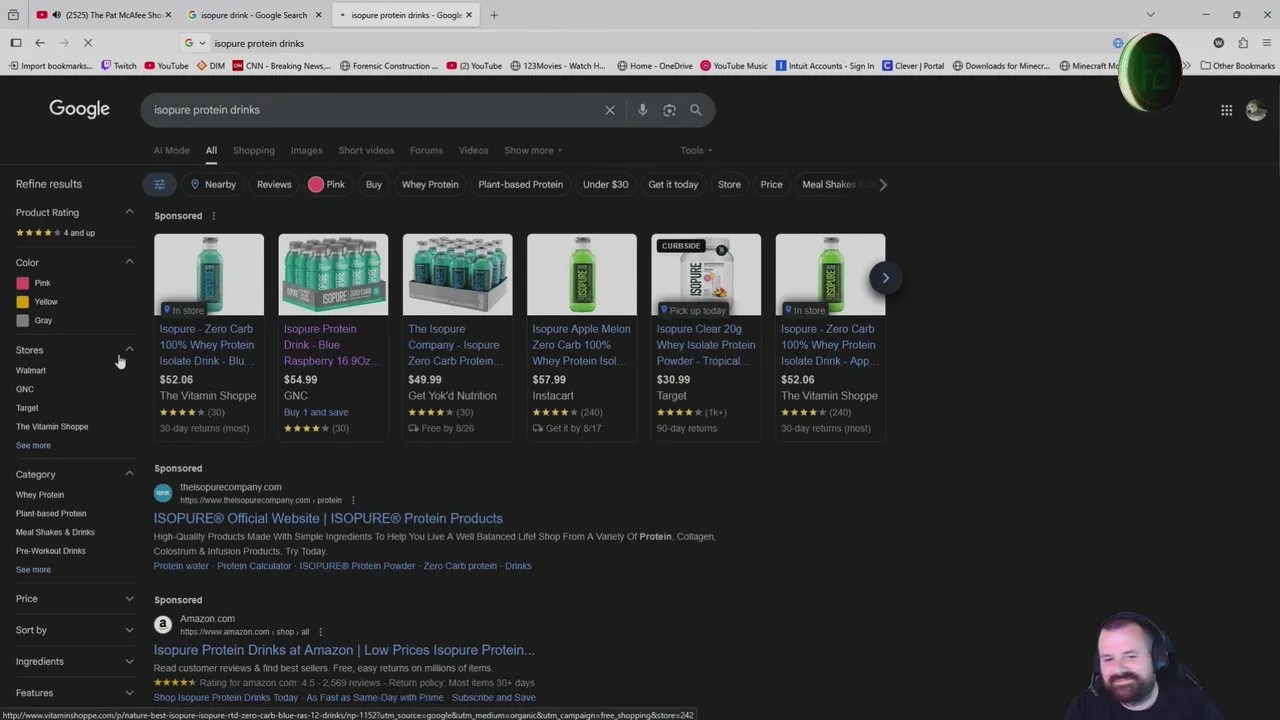Open Isopure Apple Melon Instacart product image
Viewport: 1280px width, 720px height.
point(582,275)
